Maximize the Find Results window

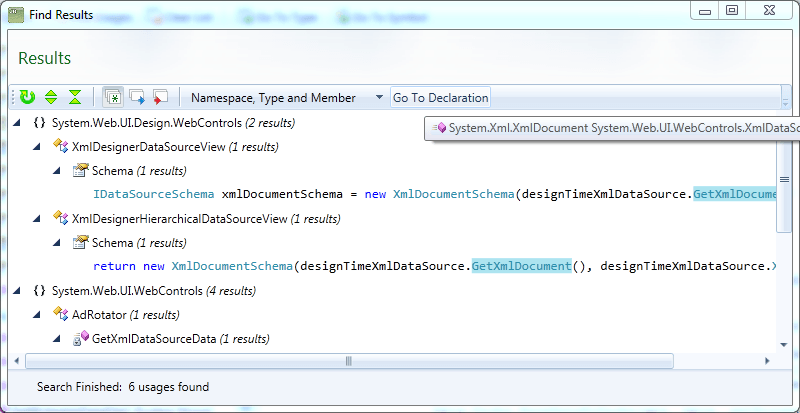tap(732, 10)
